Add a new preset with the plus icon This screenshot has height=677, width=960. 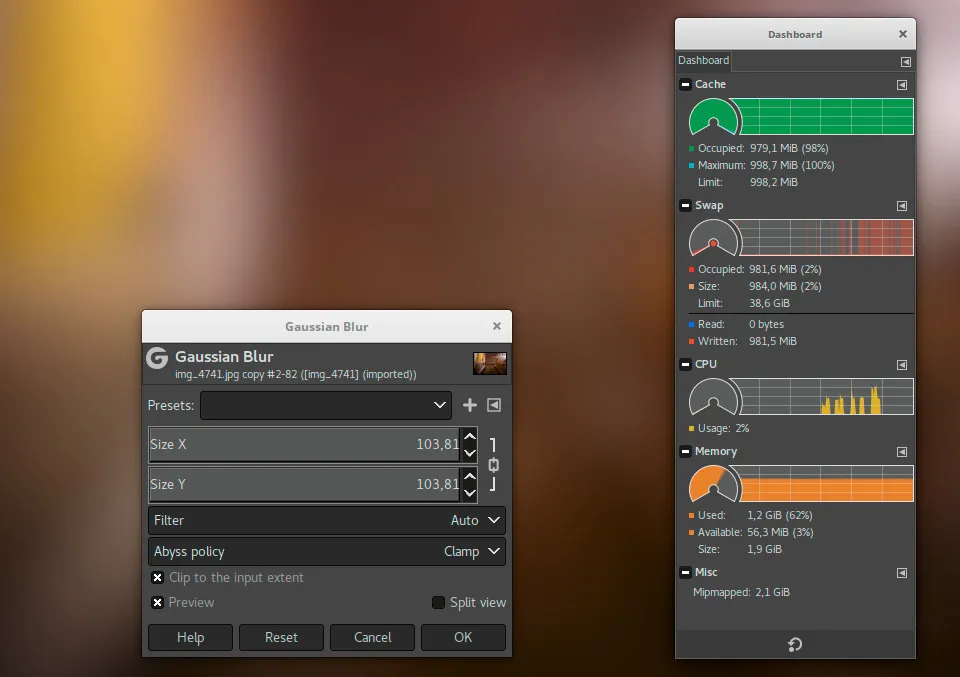coord(469,405)
